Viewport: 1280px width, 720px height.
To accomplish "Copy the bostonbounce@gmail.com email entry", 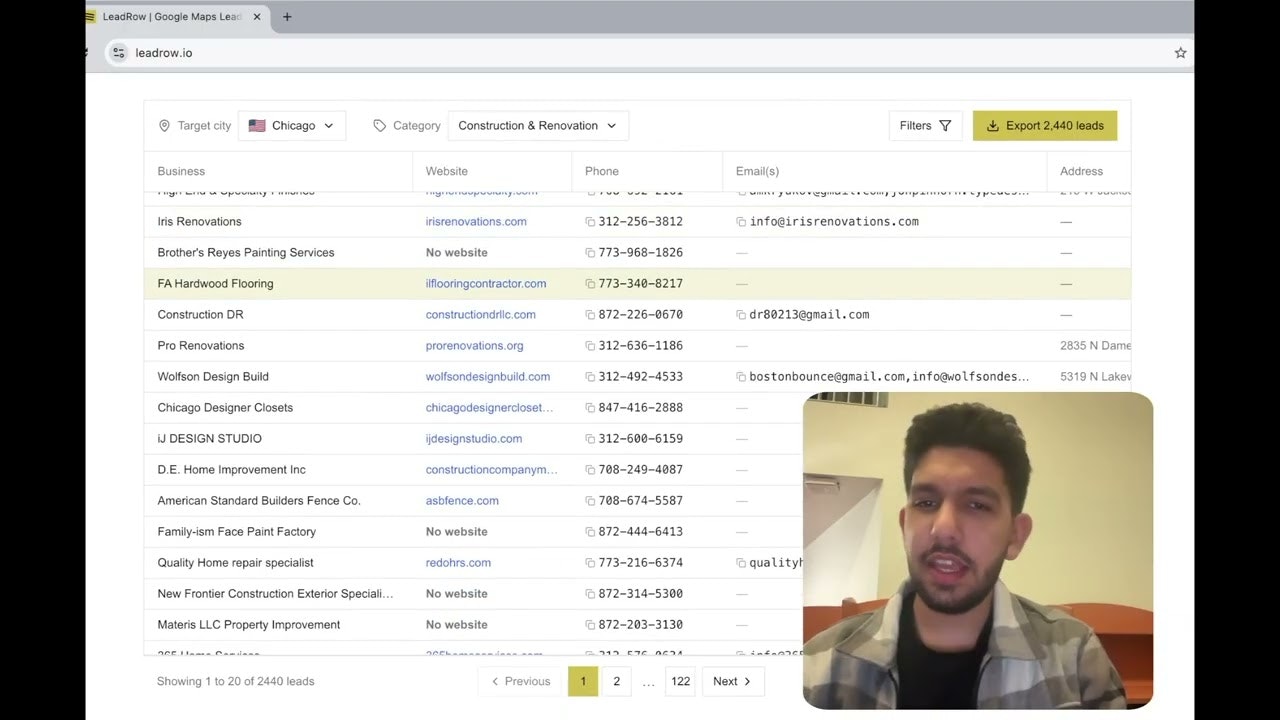I will (x=741, y=377).
